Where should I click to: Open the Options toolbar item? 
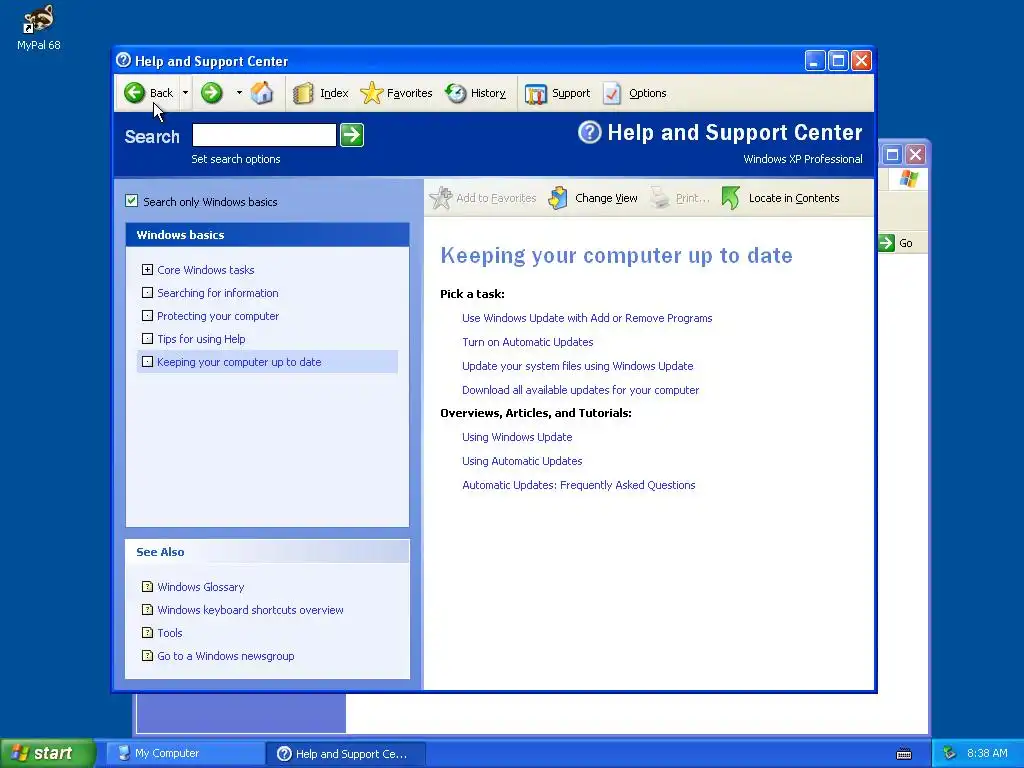[x=634, y=93]
